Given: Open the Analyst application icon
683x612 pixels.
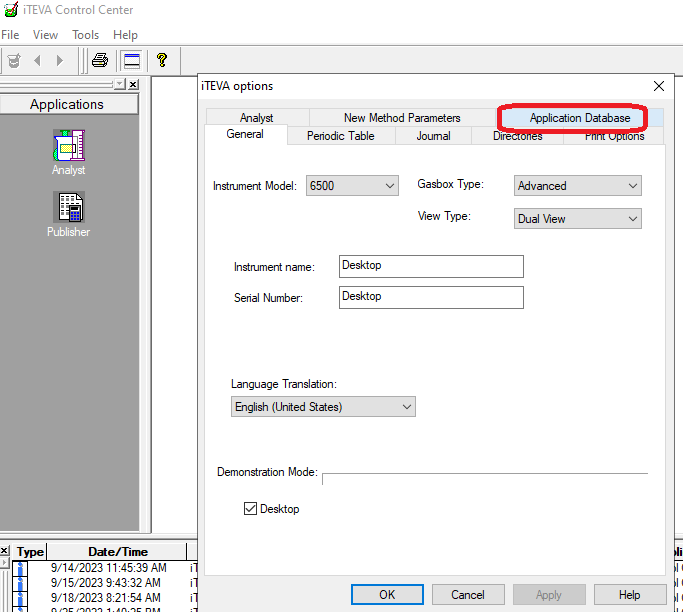Looking at the screenshot, I should pyautogui.click(x=68, y=148).
